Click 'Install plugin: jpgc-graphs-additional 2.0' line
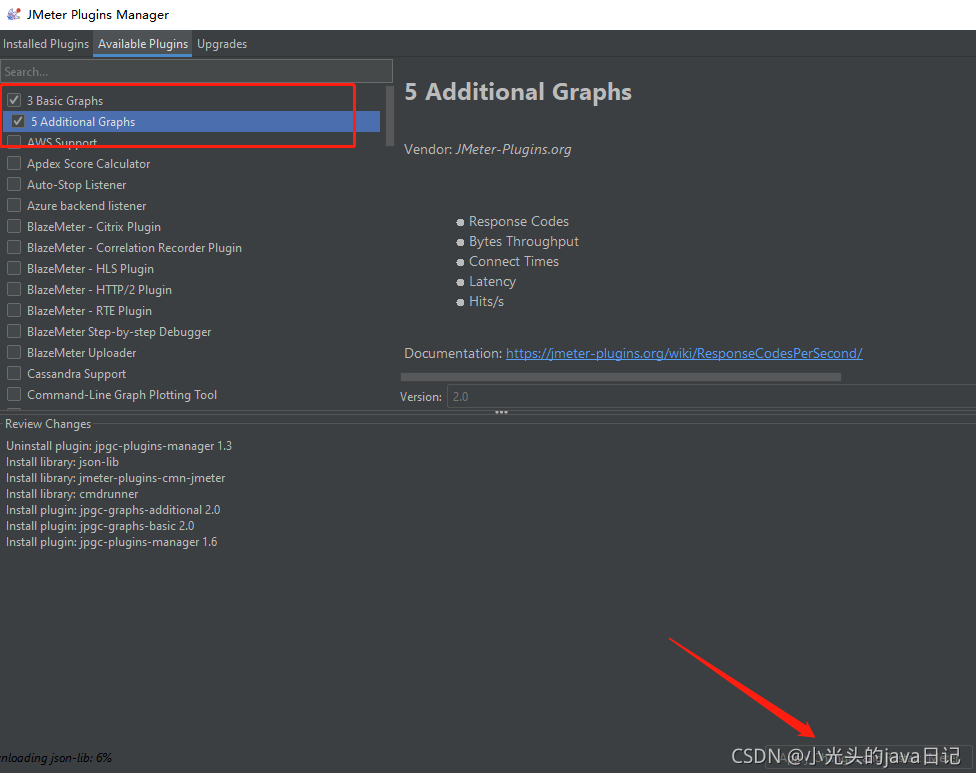The height and width of the screenshot is (778, 977). (x=113, y=510)
